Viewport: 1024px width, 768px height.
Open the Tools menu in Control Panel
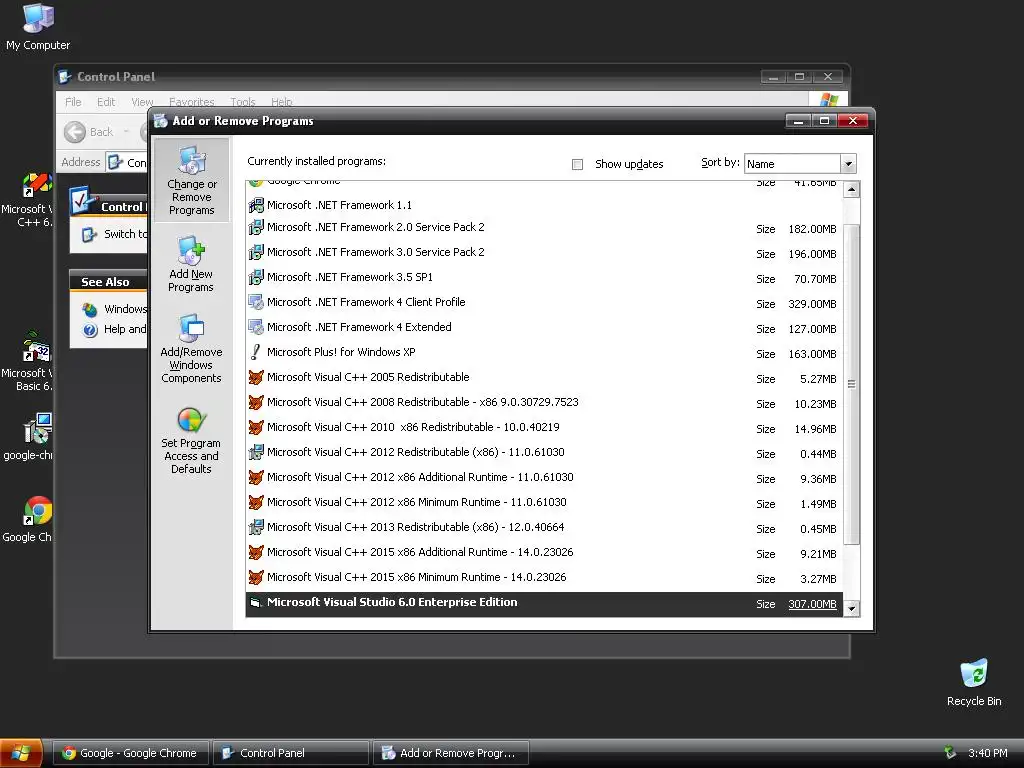pos(242,102)
